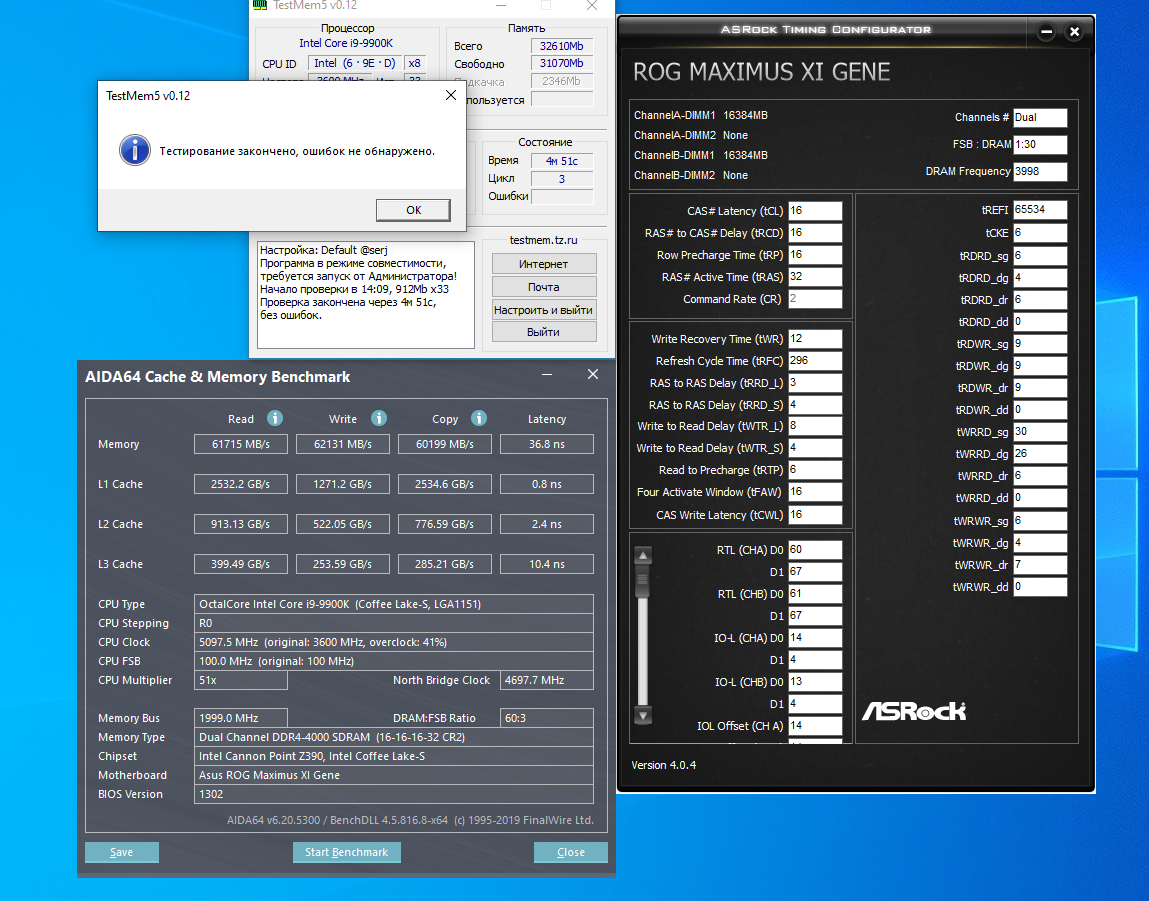
Task: Save the AIDA64 benchmark results
Action: point(122,852)
